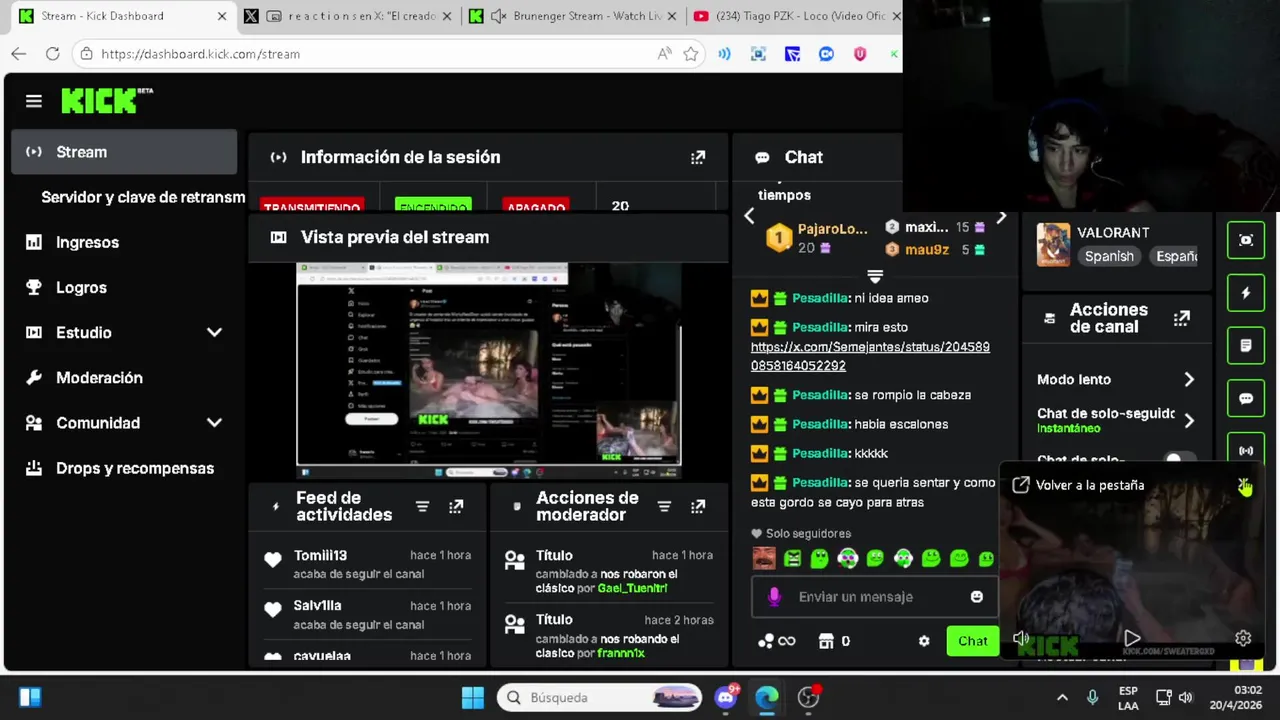The image size is (1280, 720).
Task: Expand the Comunidad sidebar section
Action: pos(214,423)
